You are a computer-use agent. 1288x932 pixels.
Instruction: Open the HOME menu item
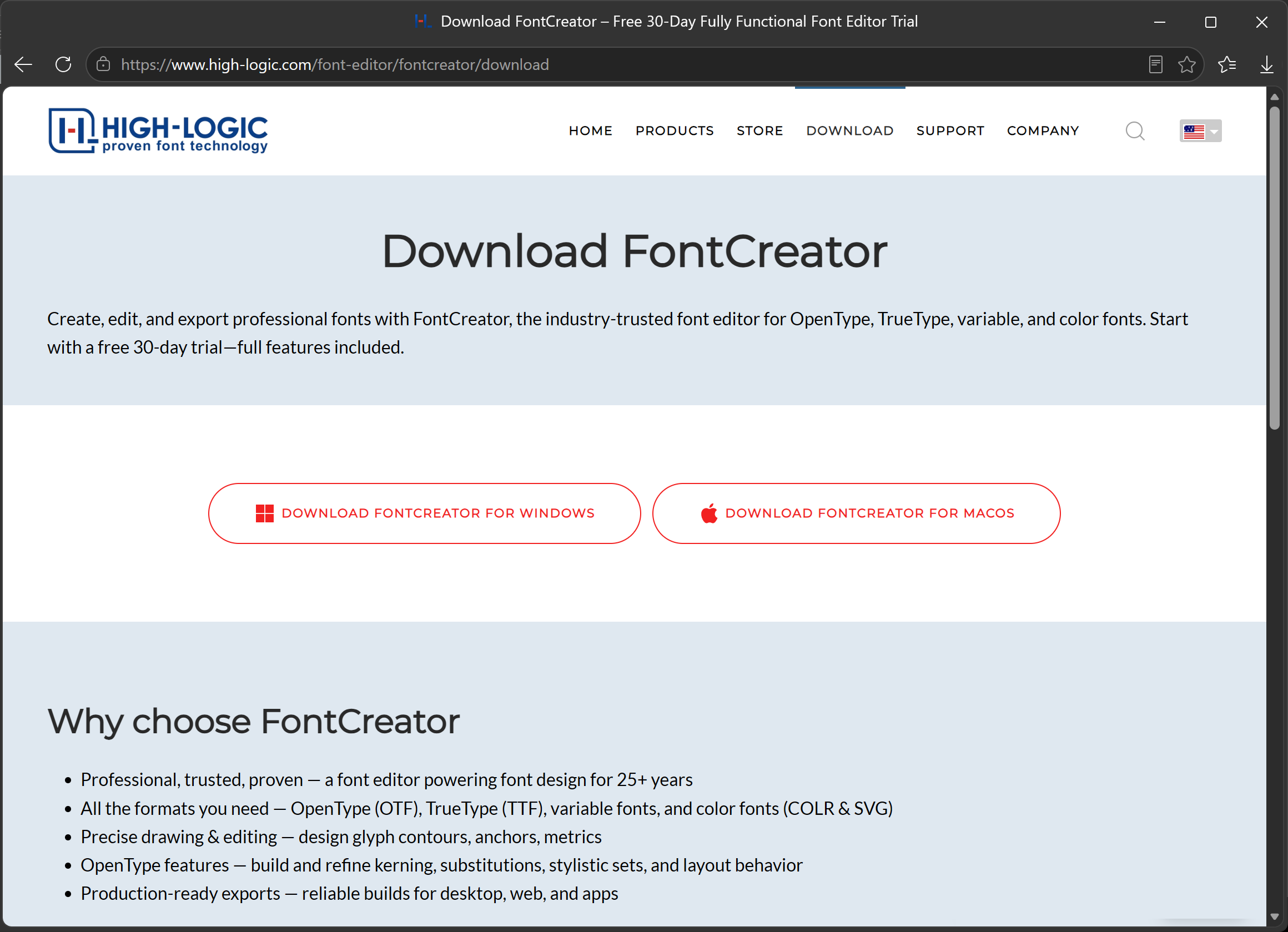click(591, 131)
